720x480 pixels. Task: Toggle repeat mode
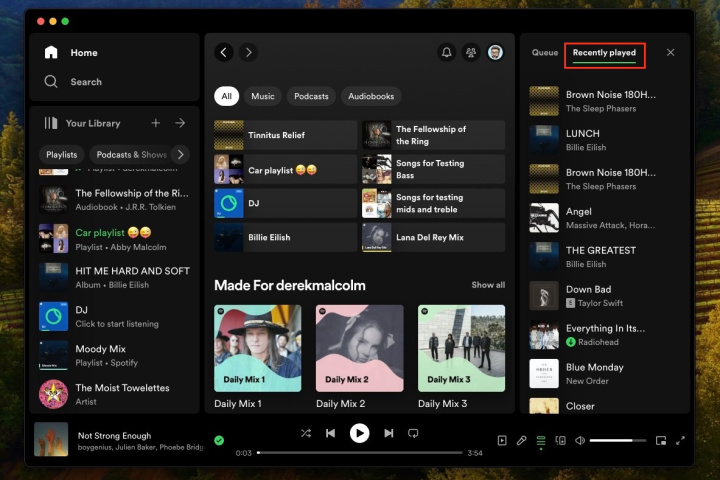[x=413, y=433]
